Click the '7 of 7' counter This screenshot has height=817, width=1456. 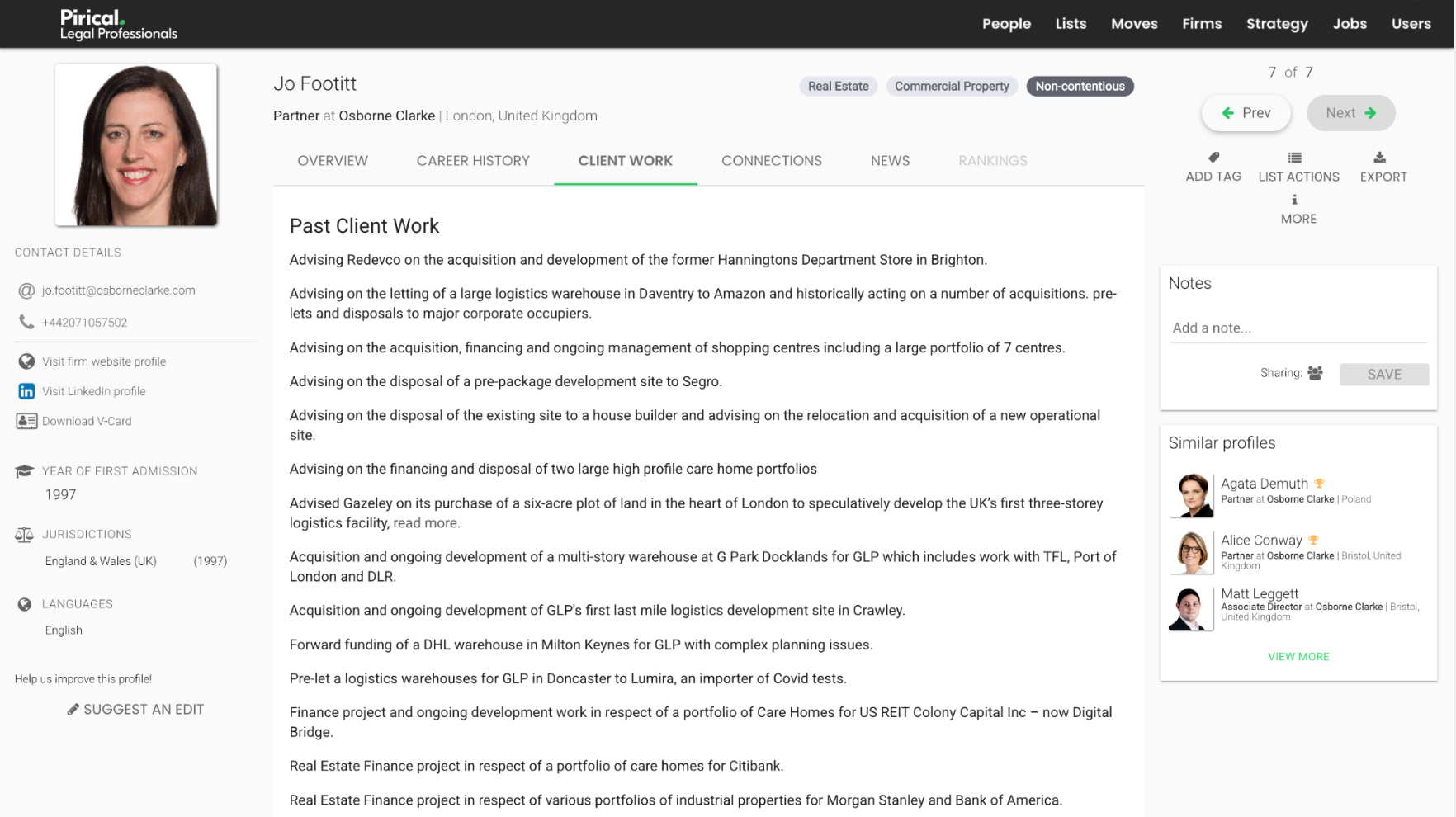[1290, 73]
